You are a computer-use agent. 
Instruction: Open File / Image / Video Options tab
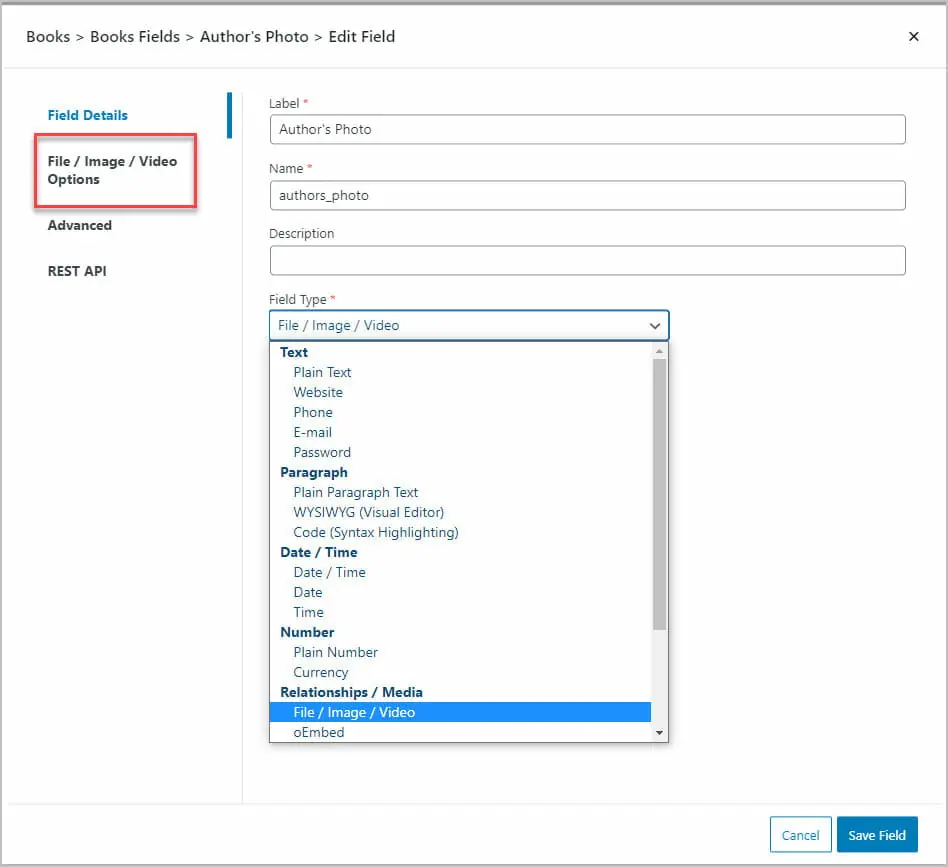(112, 170)
